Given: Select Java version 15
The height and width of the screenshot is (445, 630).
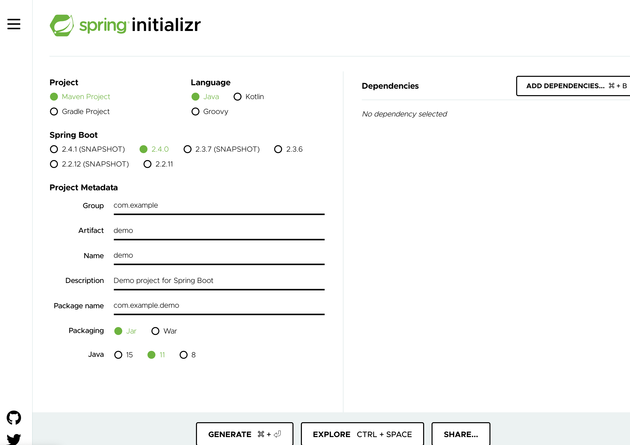Looking at the screenshot, I should (x=123, y=355).
